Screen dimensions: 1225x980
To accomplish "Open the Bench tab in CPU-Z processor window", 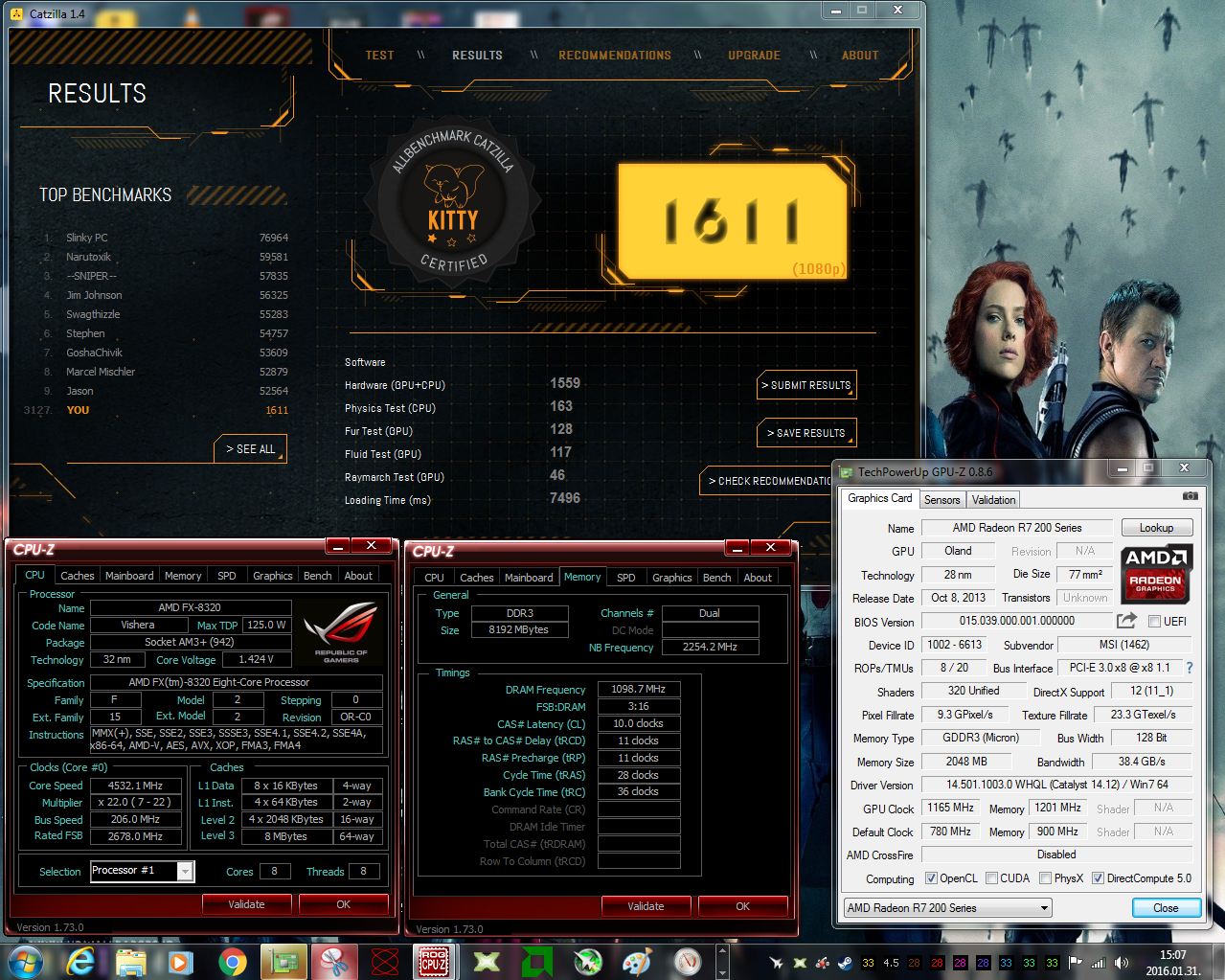I will tap(317, 576).
